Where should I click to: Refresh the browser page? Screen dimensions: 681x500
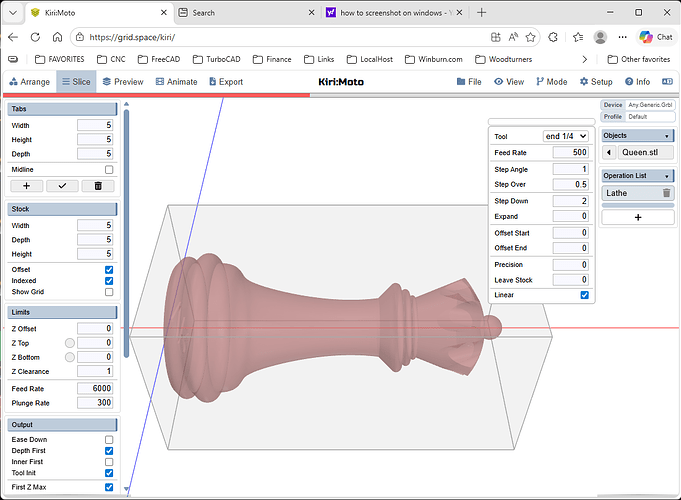pyautogui.click(x=35, y=37)
